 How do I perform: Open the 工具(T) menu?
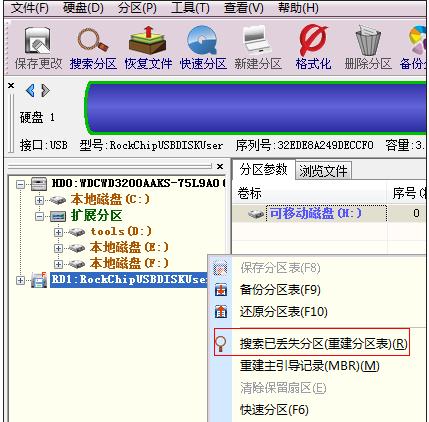190,8
